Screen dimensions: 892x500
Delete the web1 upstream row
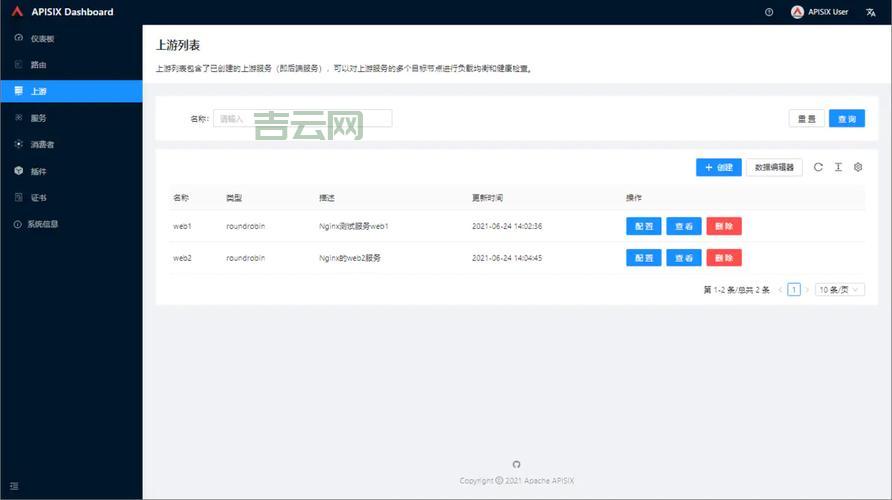(x=723, y=226)
